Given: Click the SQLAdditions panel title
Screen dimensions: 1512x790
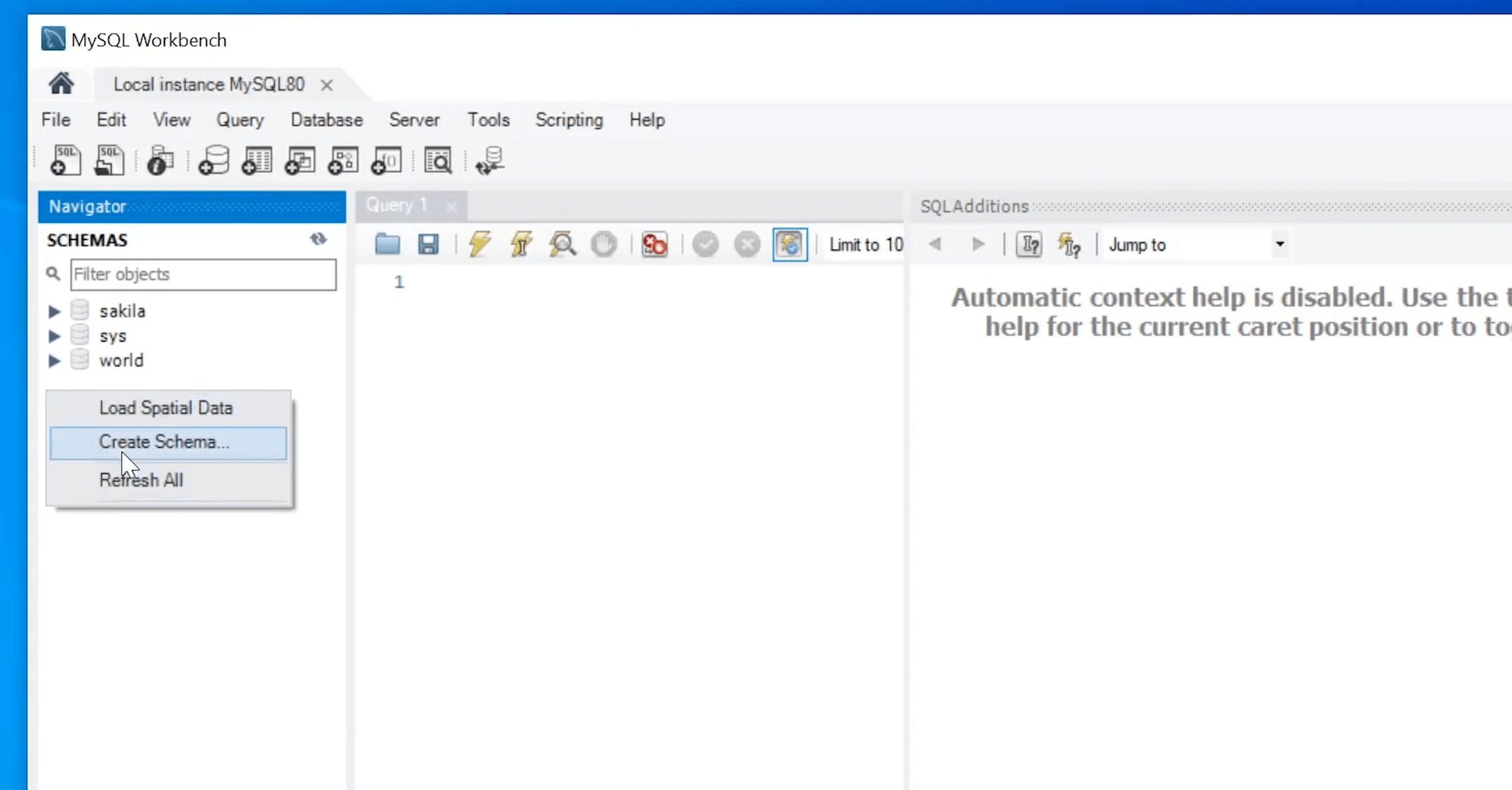Looking at the screenshot, I should pyautogui.click(x=974, y=207).
